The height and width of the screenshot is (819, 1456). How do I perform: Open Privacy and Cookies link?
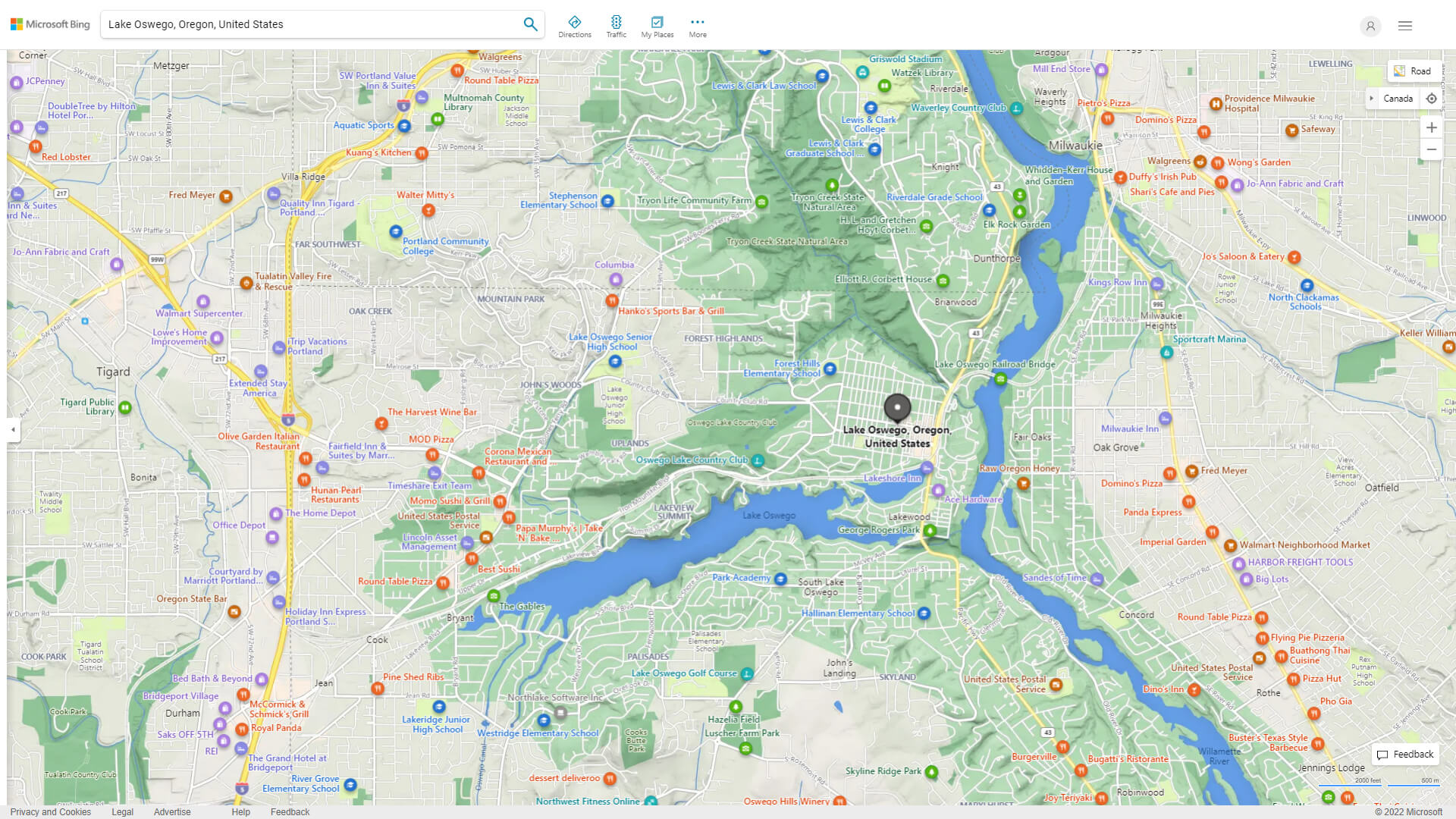coord(51,811)
